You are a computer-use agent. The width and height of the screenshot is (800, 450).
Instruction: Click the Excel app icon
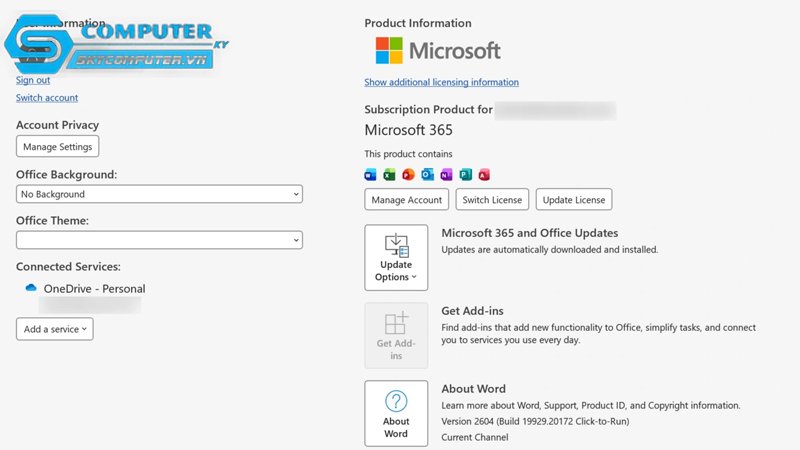click(389, 174)
